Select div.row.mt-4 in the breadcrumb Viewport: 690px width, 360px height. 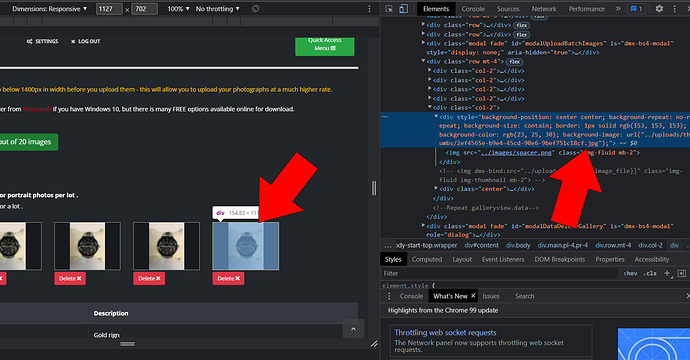click(613, 246)
